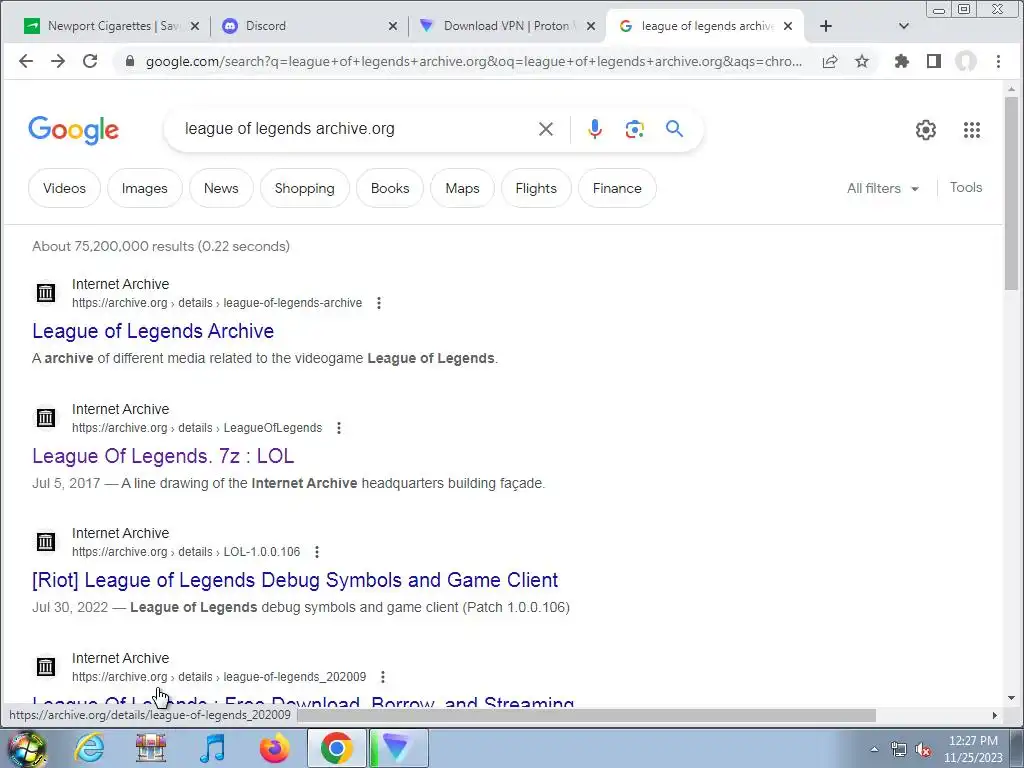Image resolution: width=1024 pixels, height=768 pixels.
Task: Open the League of Legends Archive result
Action: point(153,331)
